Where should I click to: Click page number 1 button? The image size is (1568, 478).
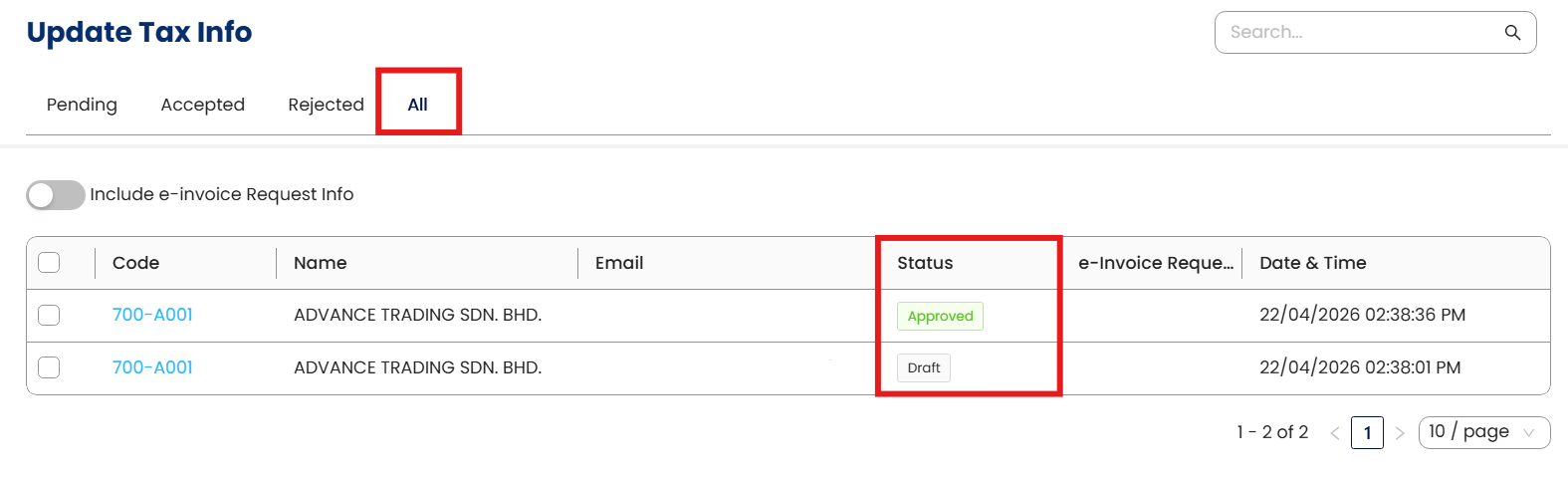tap(1367, 433)
